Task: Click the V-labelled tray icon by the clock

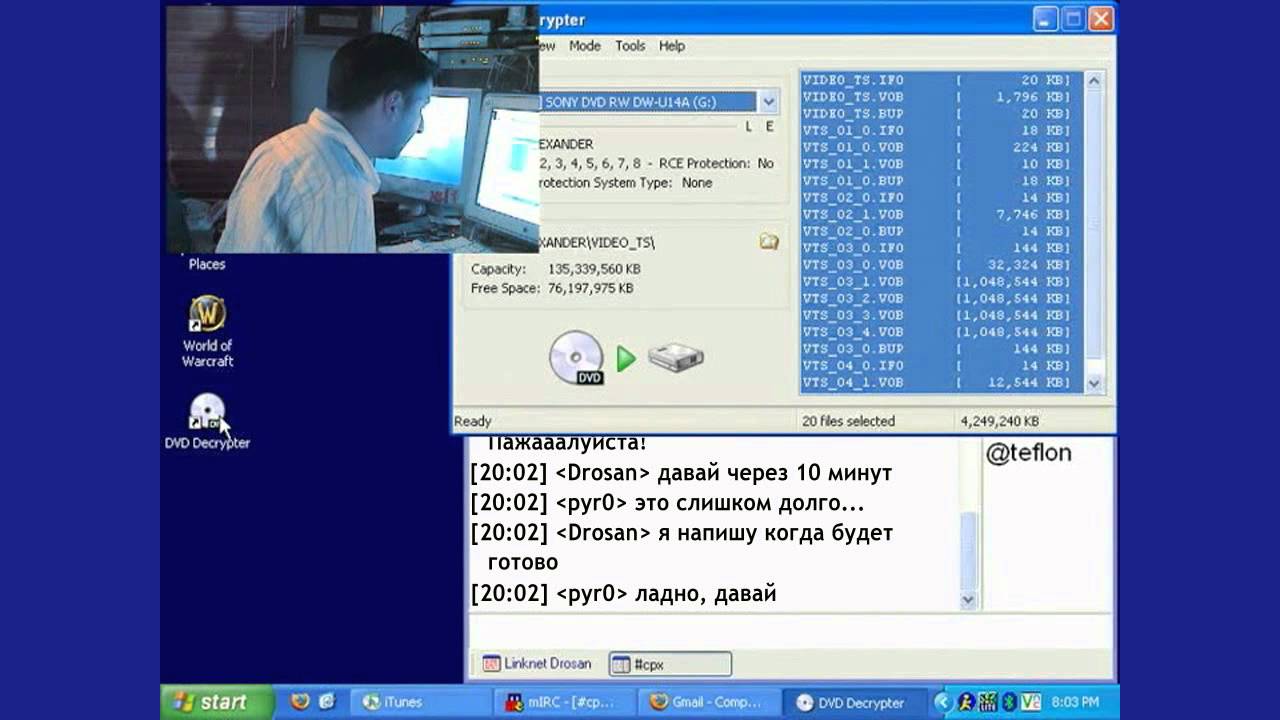Action: pyautogui.click(x=1031, y=702)
